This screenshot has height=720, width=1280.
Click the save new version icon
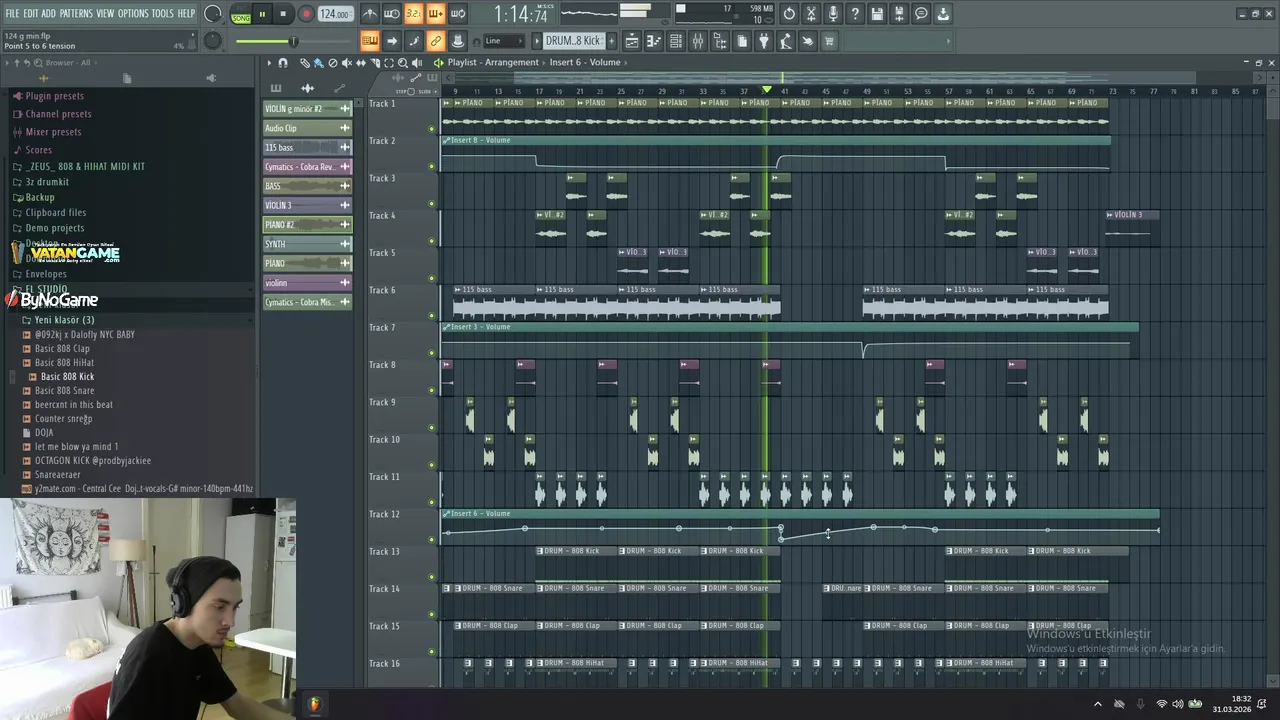point(899,14)
